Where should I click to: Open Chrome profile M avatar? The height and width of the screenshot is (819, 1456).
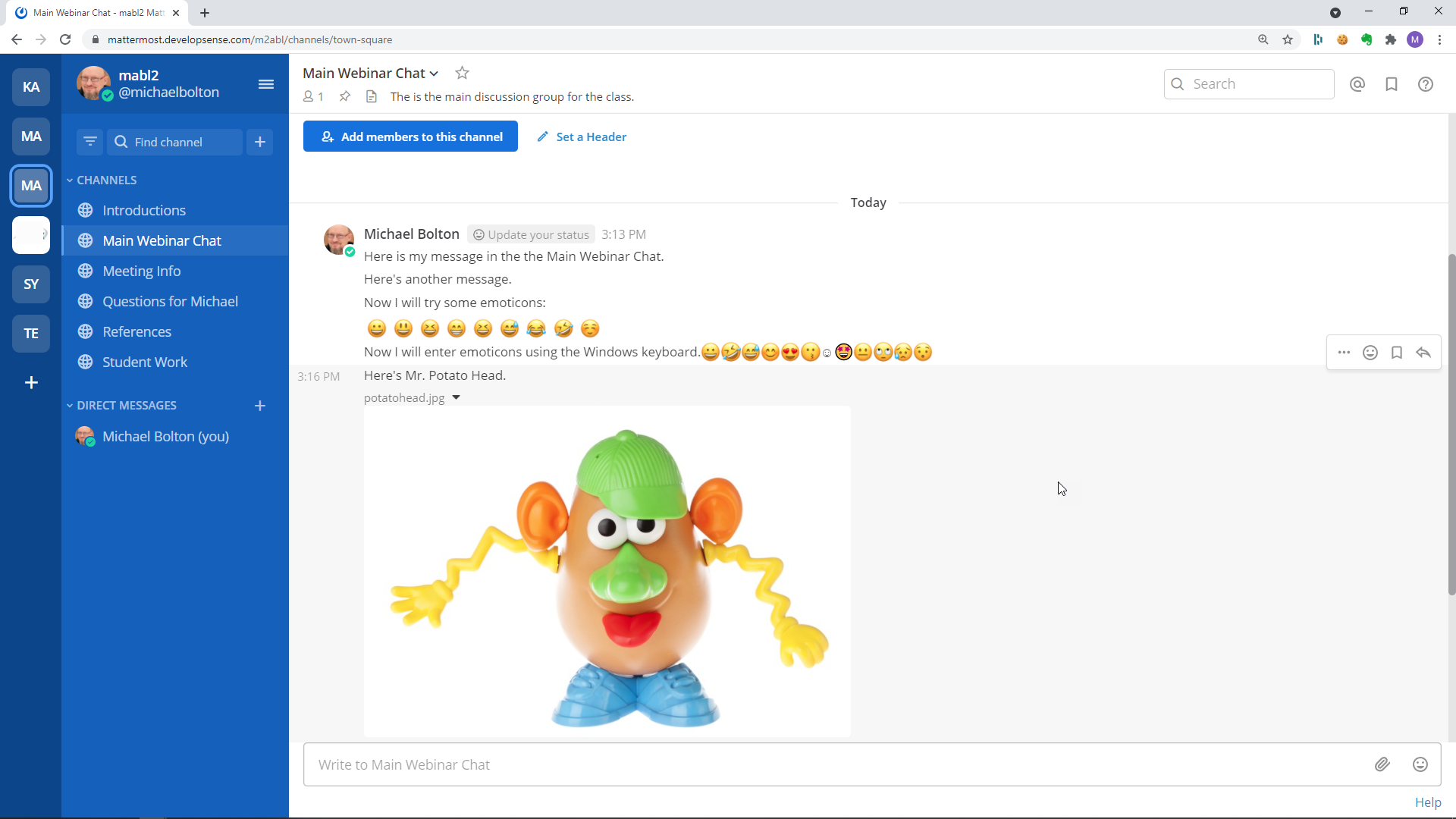coord(1415,39)
